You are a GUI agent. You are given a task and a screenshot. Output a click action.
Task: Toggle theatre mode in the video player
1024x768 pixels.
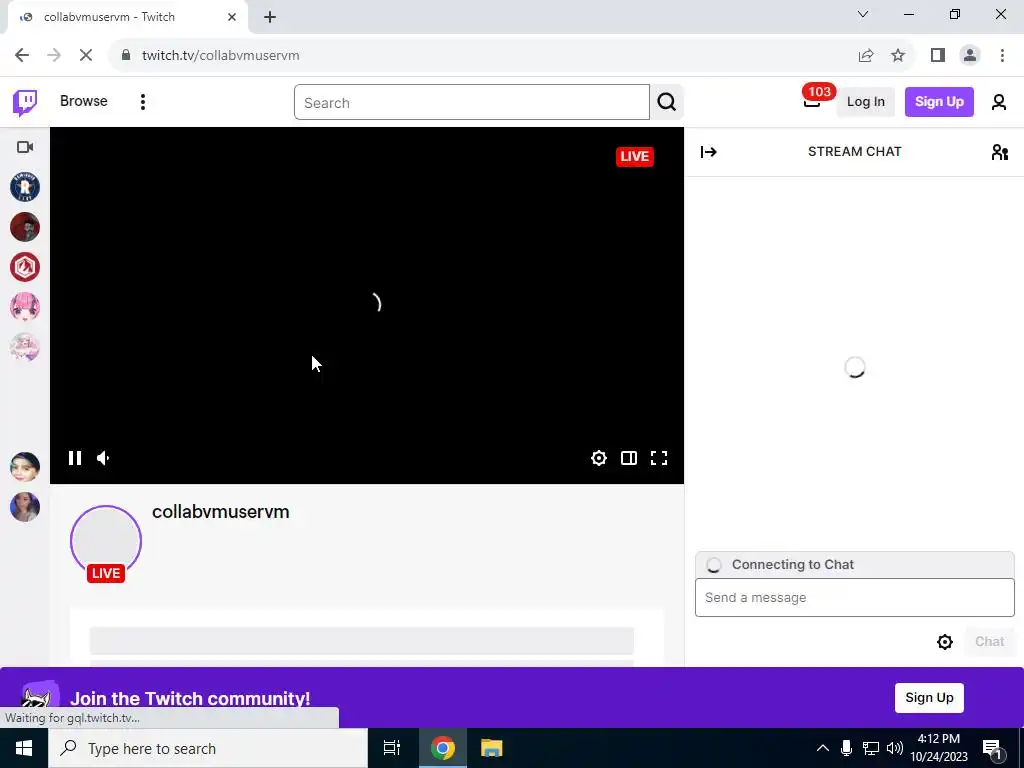point(628,458)
